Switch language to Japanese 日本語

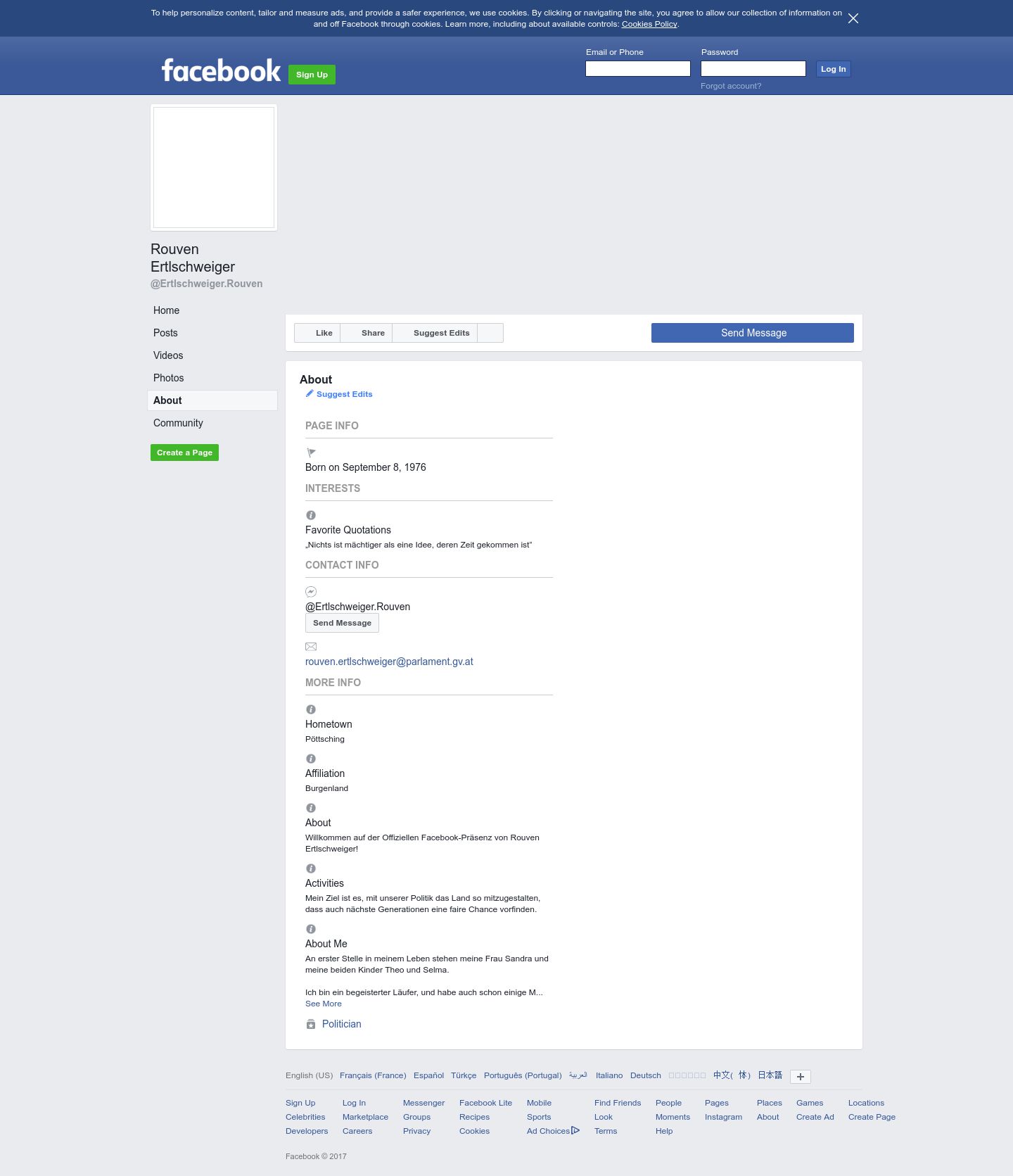tap(770, 1075)
